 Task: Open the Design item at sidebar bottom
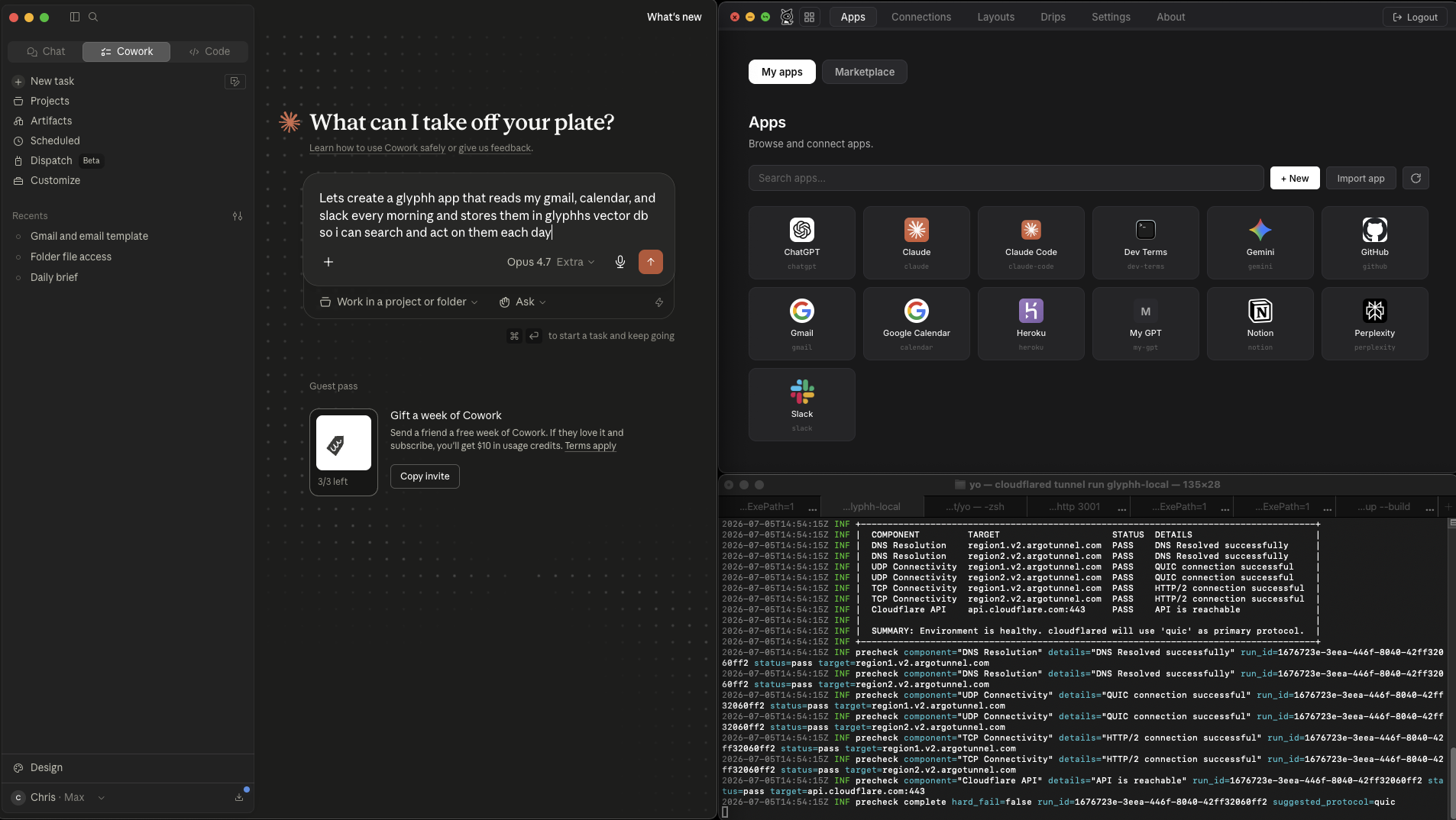pyautogui.click(x=47, y=767)
